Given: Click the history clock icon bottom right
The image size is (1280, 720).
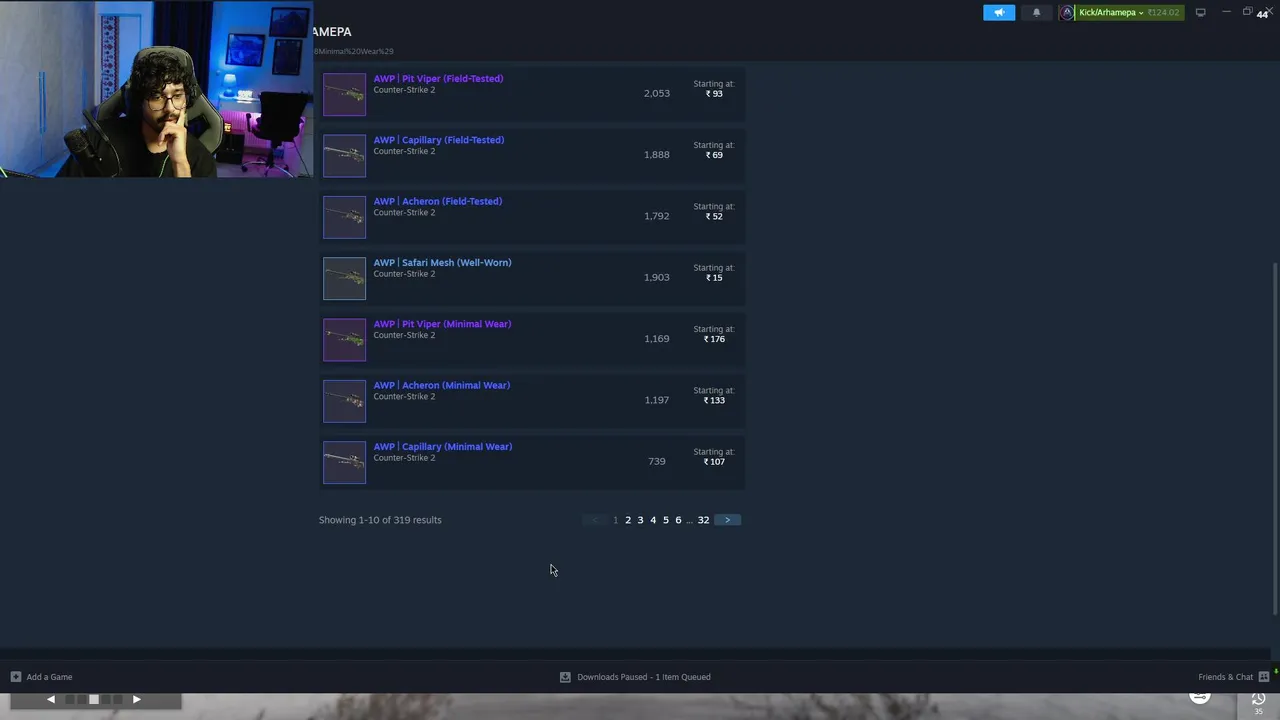Looking at the screenshot, I should [1258, 699].
